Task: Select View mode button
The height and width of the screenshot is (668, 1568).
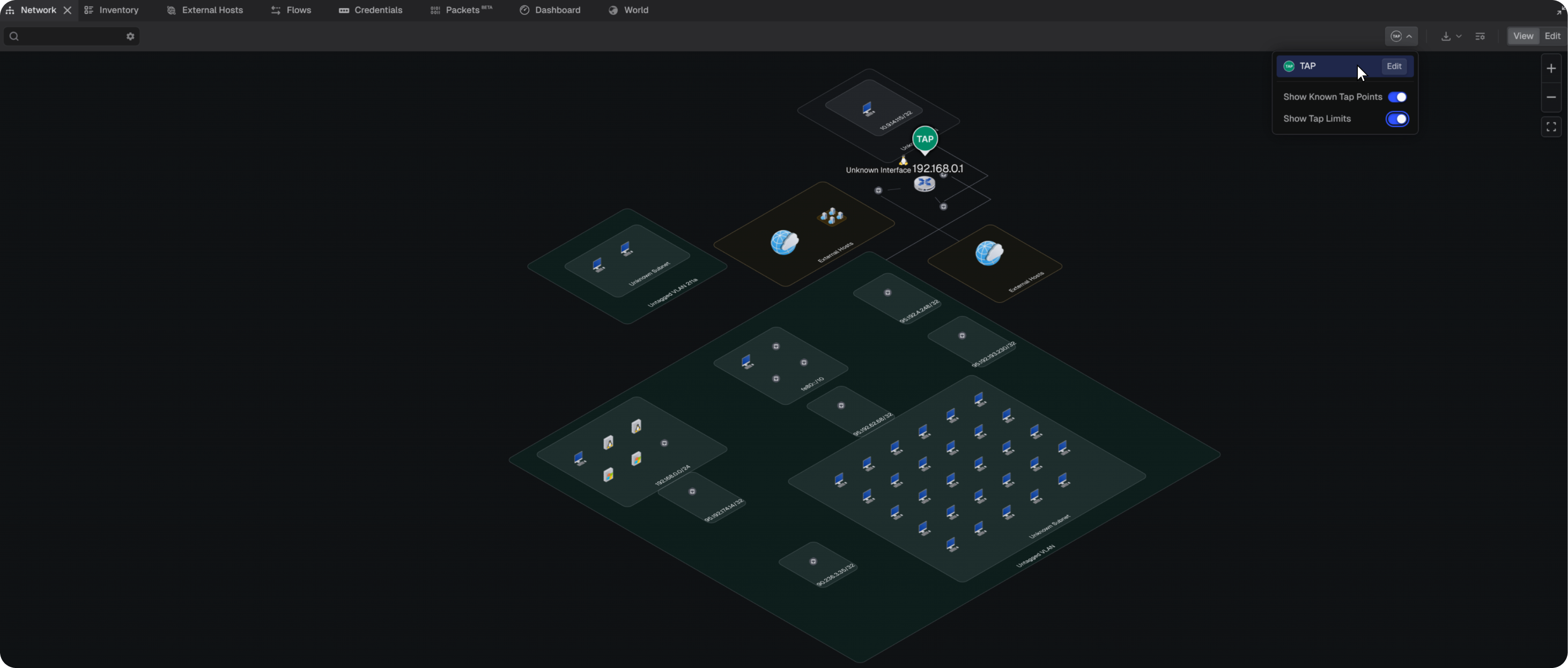Action: (1522, 36)
